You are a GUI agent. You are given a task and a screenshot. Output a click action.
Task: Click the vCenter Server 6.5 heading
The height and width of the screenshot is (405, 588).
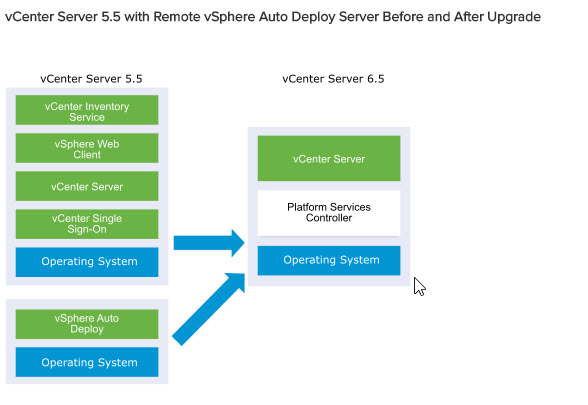(x=333, y=79)
